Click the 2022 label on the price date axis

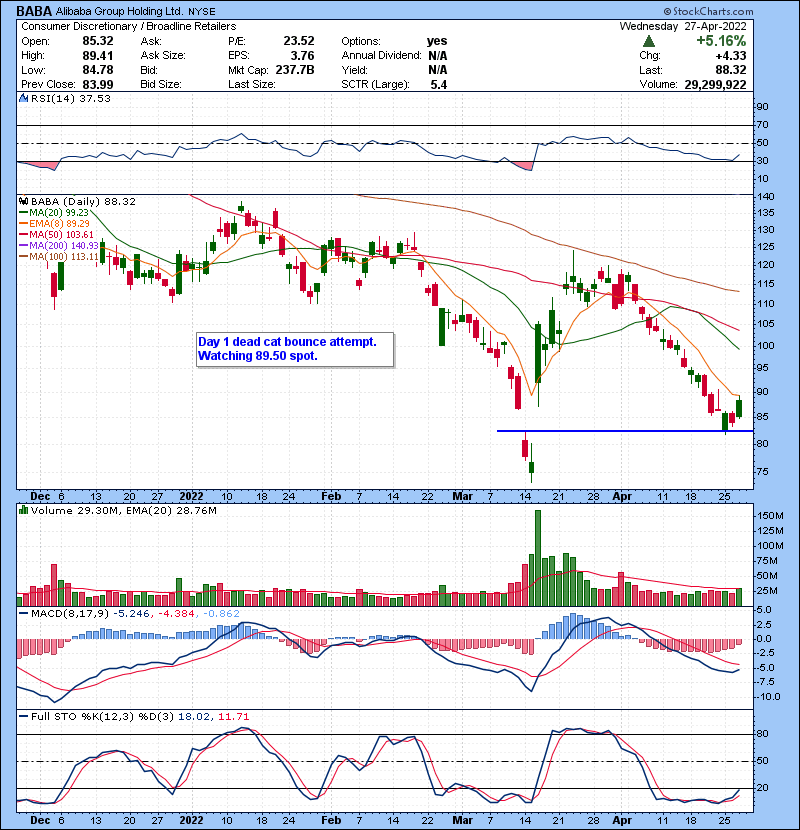point(191,497)
